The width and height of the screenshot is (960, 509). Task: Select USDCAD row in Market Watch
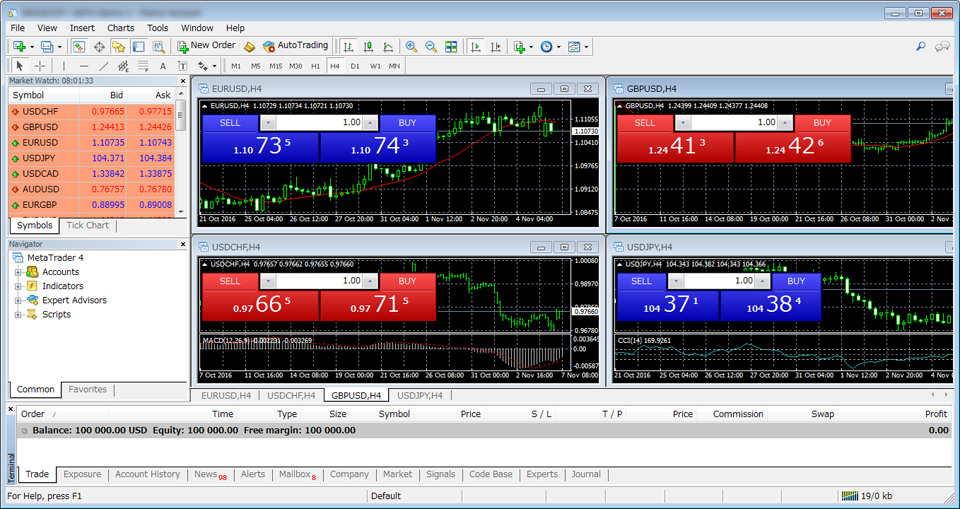pyautogui.click(x=92, y=174)
